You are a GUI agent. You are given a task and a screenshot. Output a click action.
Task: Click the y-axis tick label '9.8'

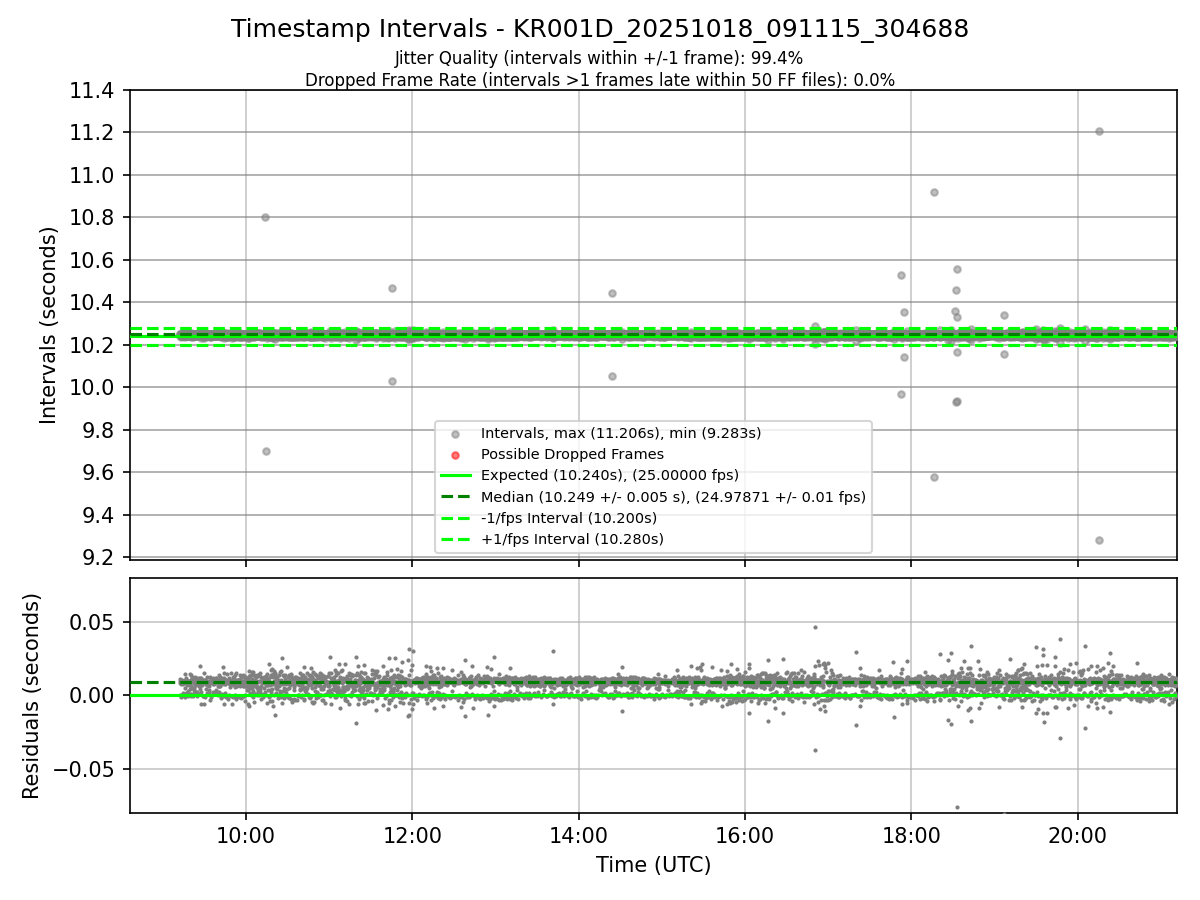100,430
